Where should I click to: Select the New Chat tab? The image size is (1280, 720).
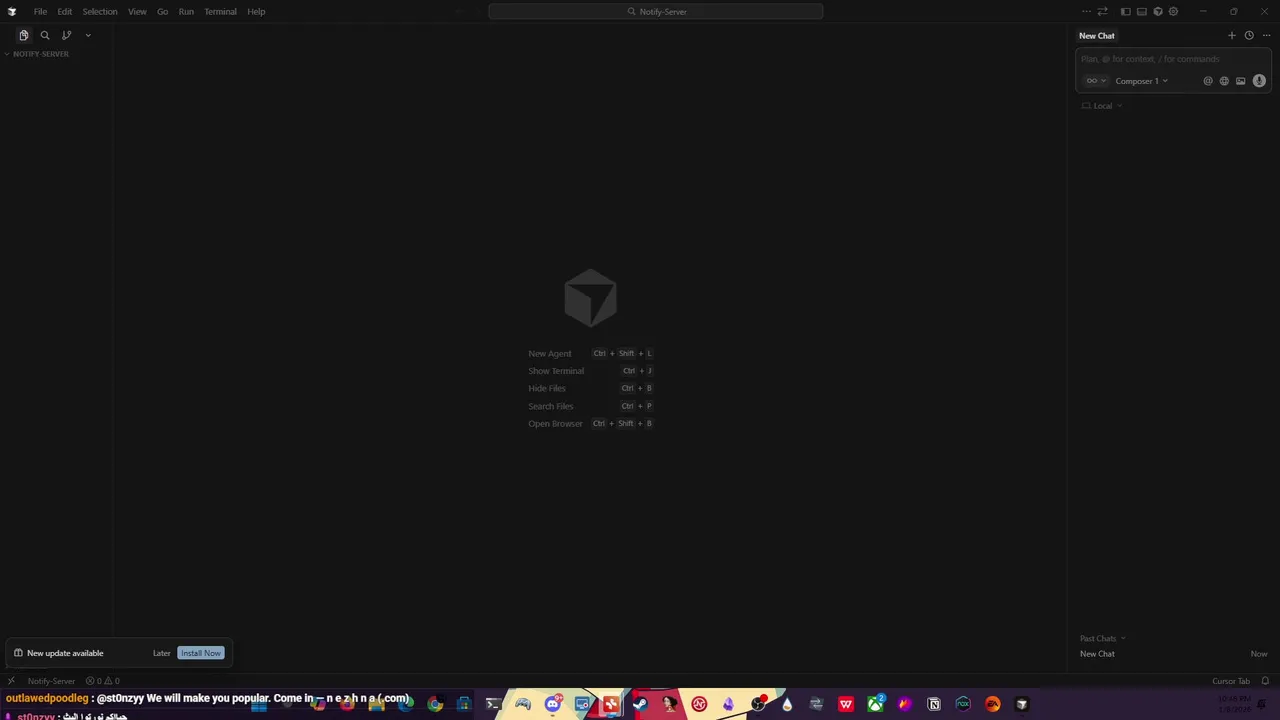(x=1097, y=36)
